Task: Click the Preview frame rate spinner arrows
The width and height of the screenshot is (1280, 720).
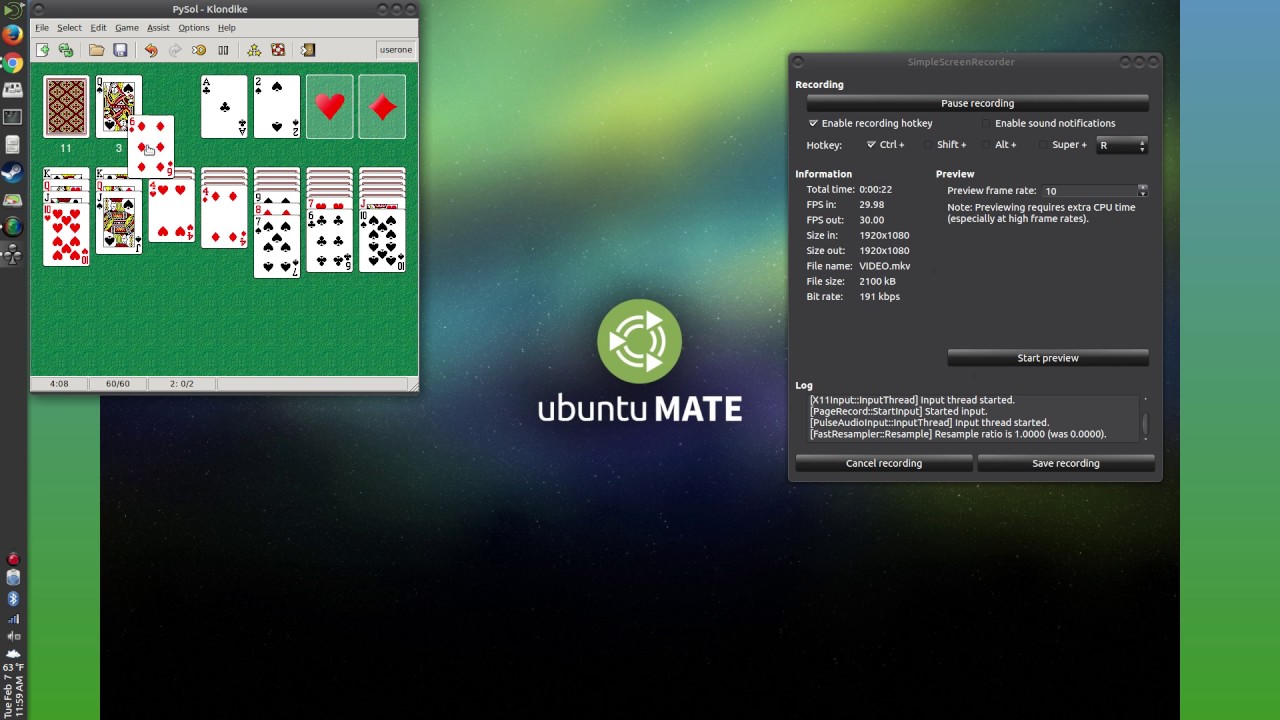Action: click(x=1143, y=190)
